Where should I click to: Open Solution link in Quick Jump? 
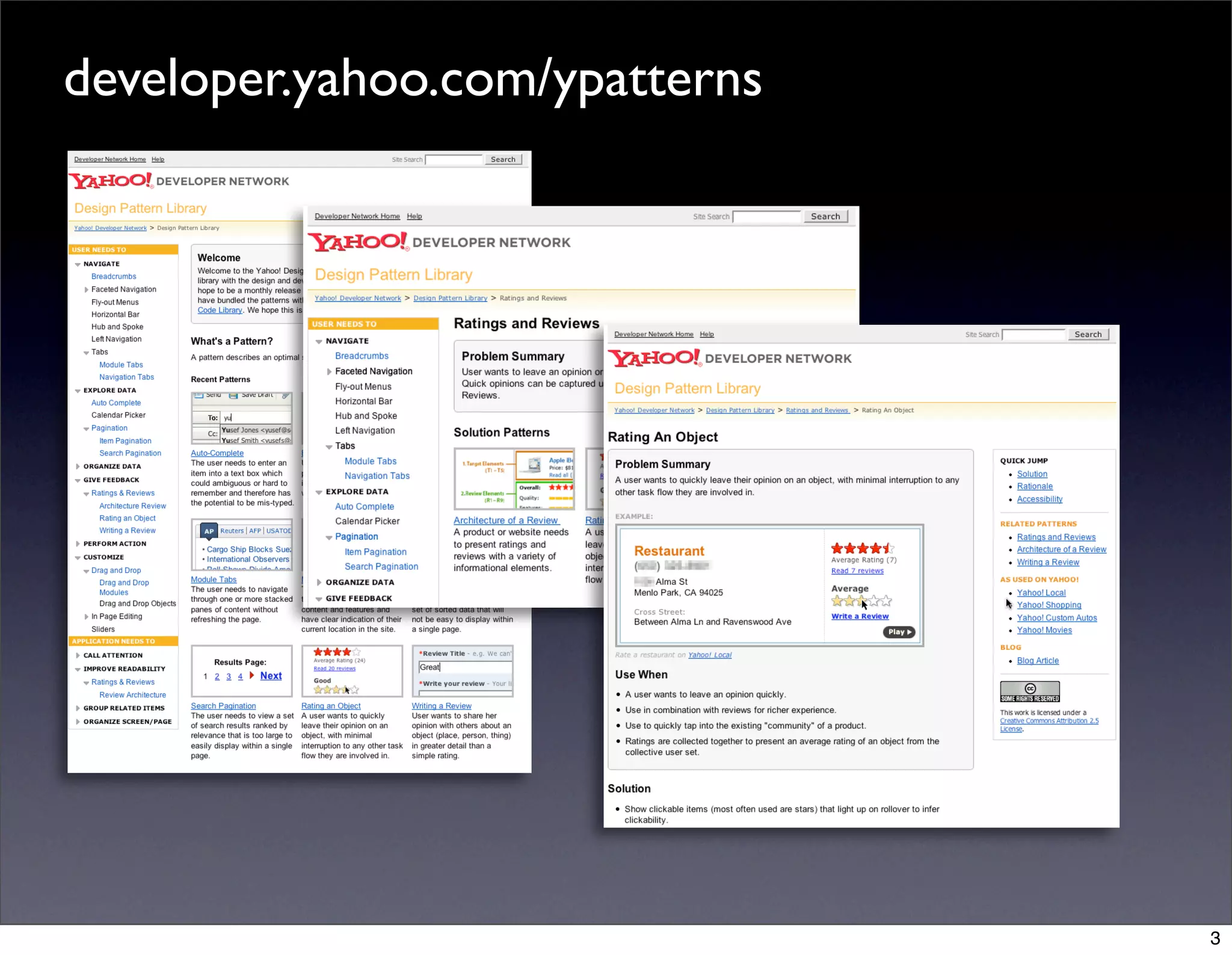(x=1032, y=474)
